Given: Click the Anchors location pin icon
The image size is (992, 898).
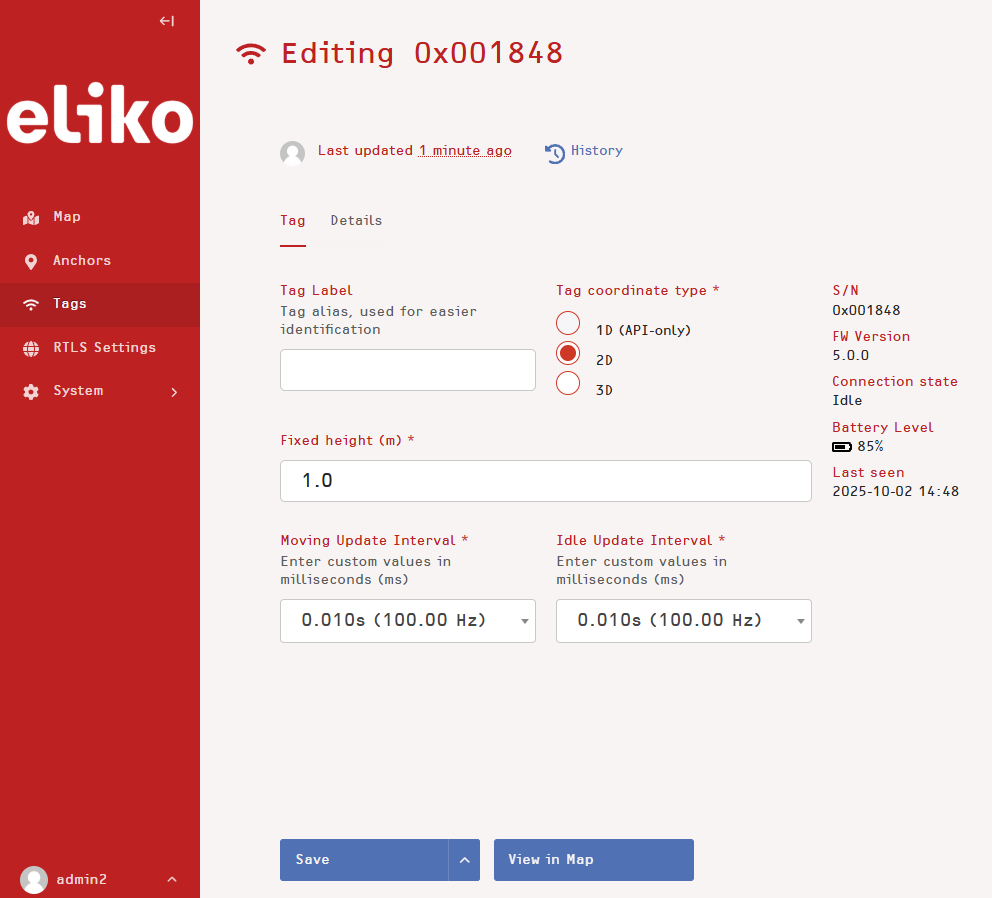Looking at the screenshot, I should pyautogui.click(x=31, y=261).
